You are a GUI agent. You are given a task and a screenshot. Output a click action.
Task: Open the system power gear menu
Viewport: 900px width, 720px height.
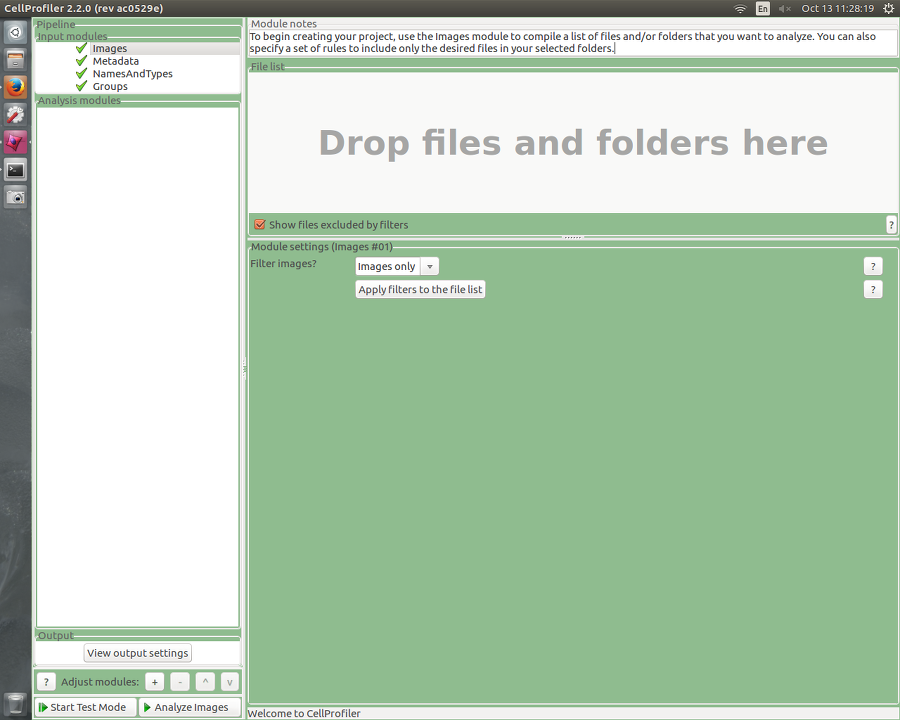click(x=888, y=9)
